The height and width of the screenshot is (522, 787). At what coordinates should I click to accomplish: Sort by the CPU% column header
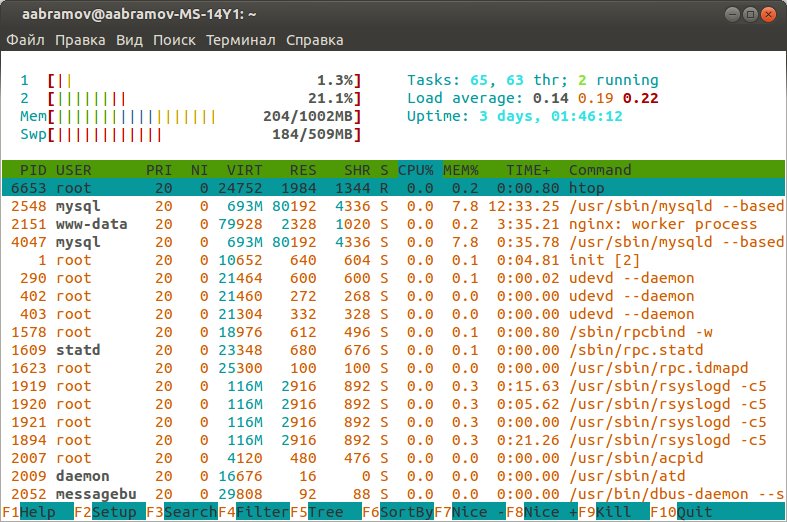click(x=415, y=170)
